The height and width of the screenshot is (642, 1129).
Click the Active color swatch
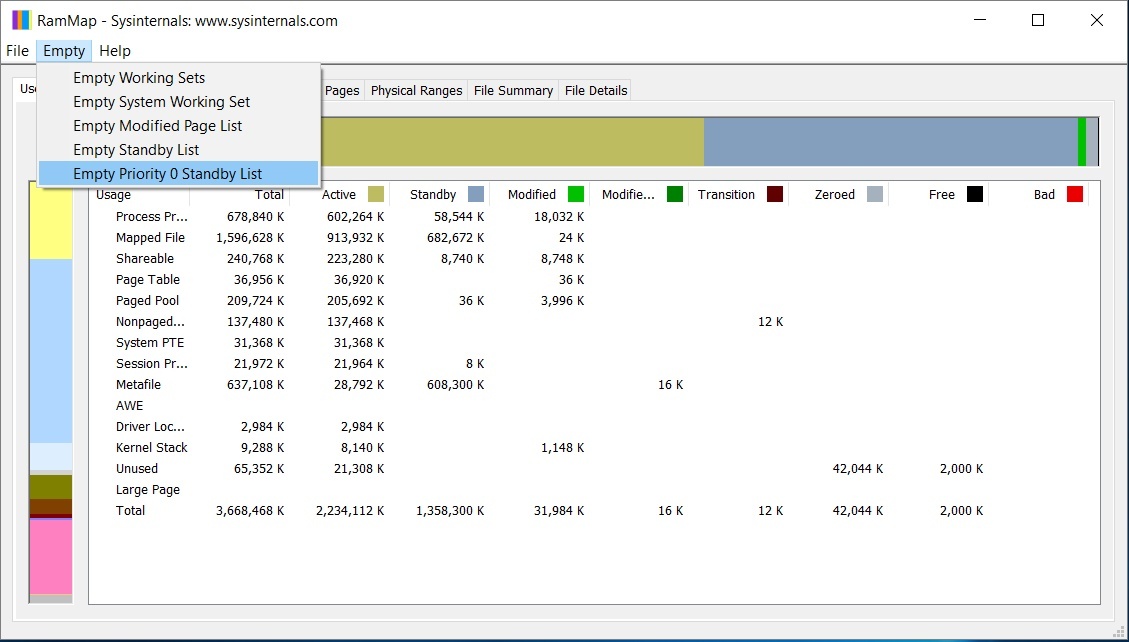coord(376,194)
